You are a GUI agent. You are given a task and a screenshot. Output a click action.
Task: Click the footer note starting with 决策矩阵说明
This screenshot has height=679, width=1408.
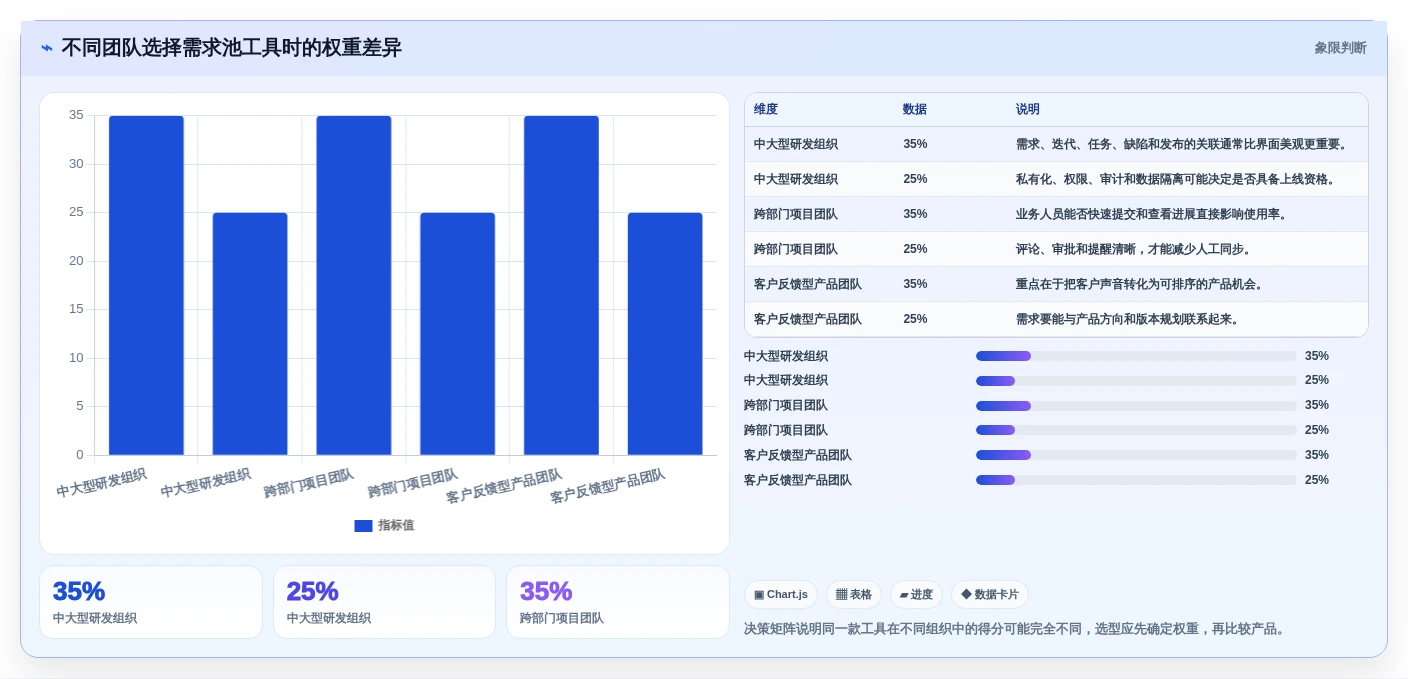tap(1014, 629)
